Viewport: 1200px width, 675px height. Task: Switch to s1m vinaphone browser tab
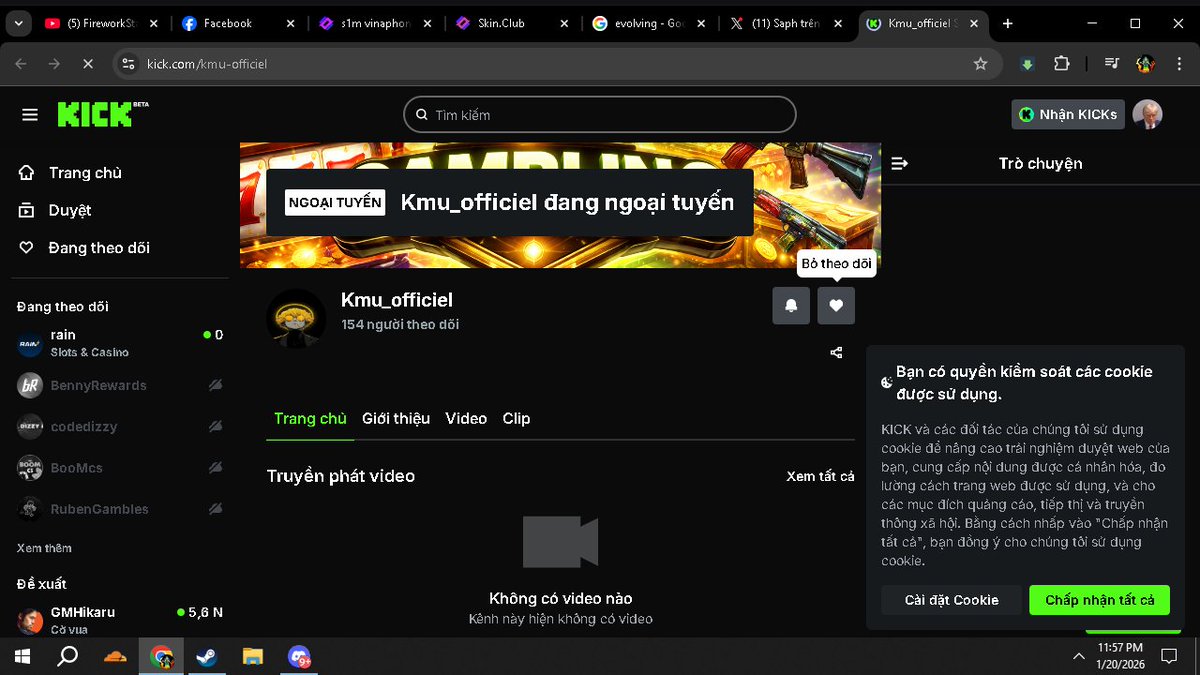[x=376, y=23]
